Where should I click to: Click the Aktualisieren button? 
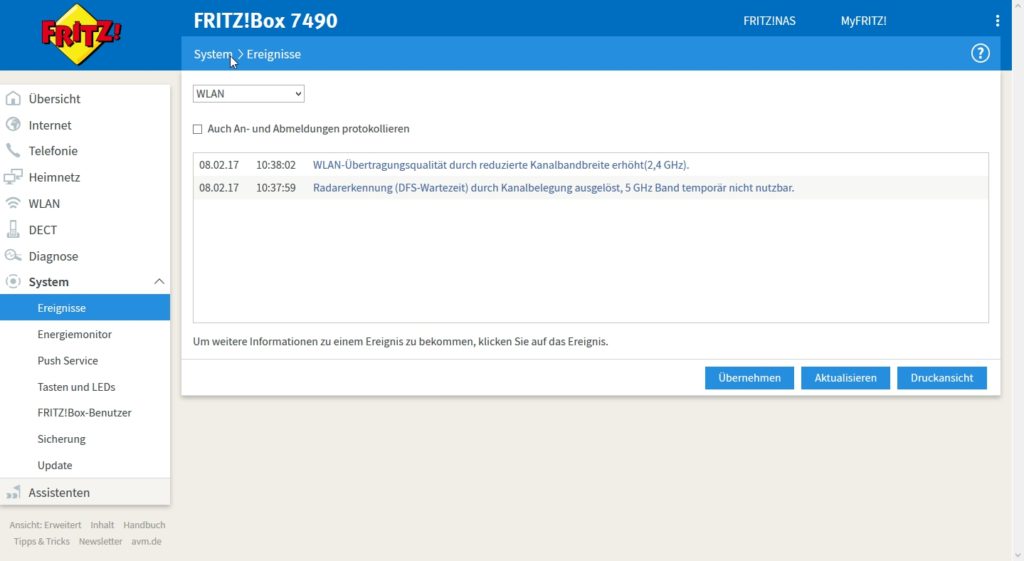point(845,378)
